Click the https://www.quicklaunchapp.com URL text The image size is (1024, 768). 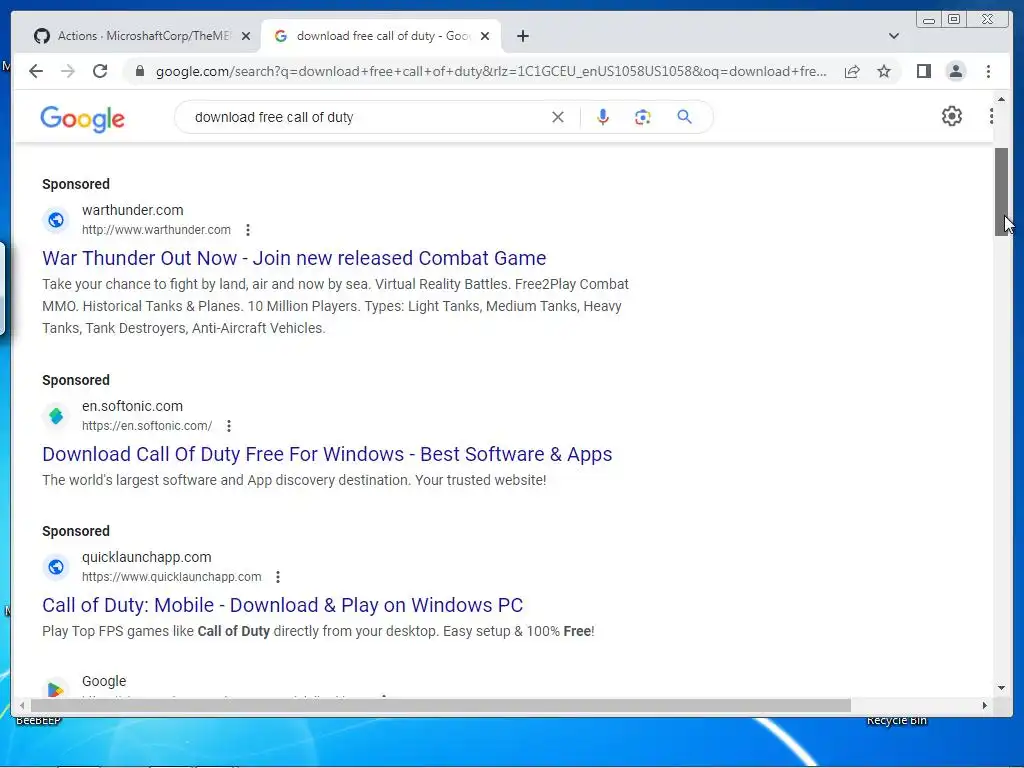pyautogui.click(x=171, y=577)
